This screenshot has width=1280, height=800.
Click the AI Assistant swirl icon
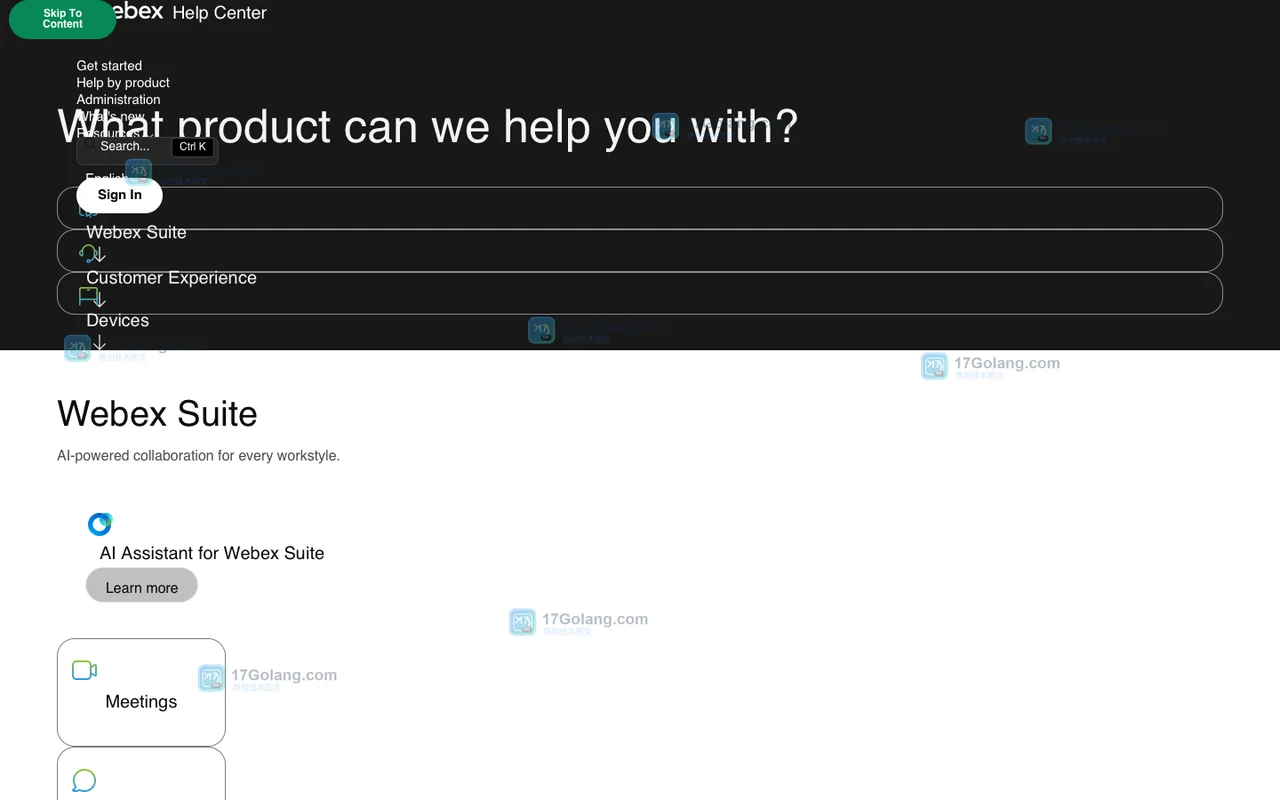pyautogui.click(x=100, y=523)
